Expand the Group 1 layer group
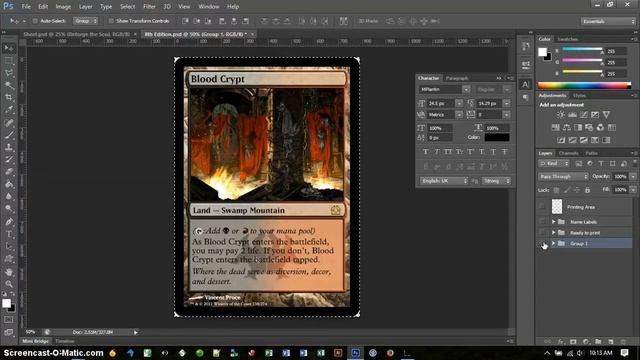Viewport: 640px width, 360px height. (553, 244)
